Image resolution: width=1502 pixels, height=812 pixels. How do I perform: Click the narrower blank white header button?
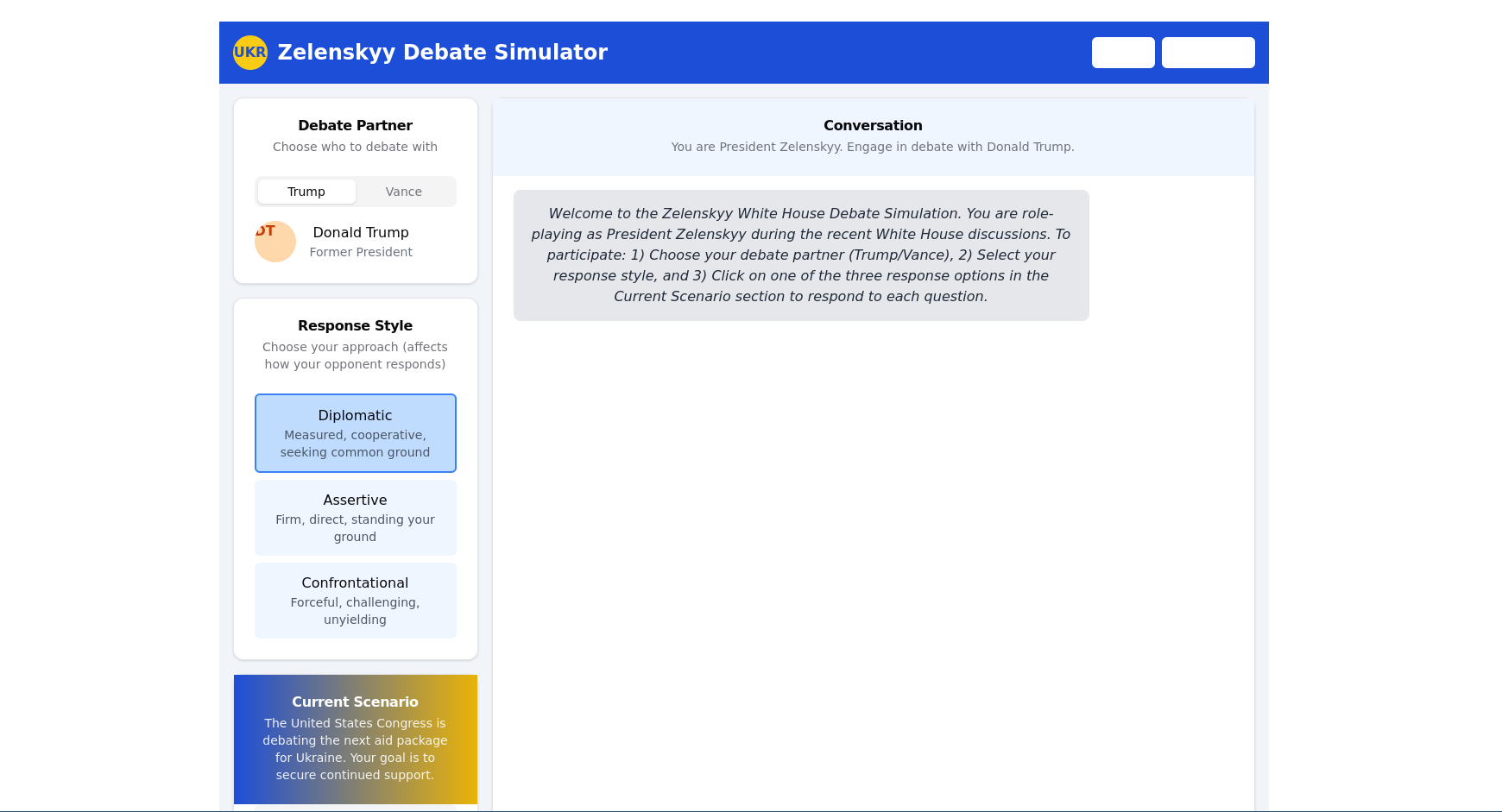pos(1123,53)
